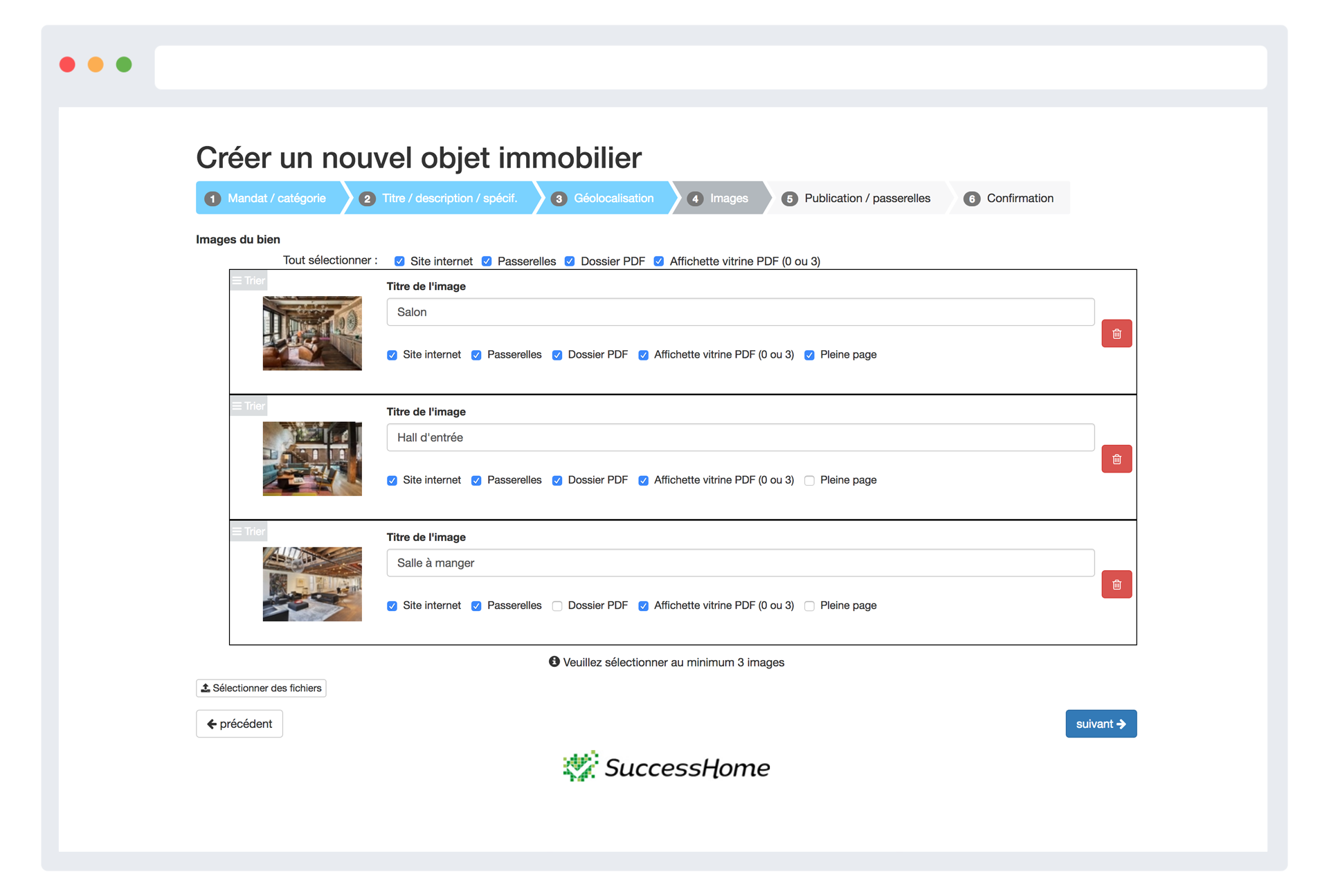
Task: Enable Dossier PDF for Salle à manger
Action: pyautogui.click(x=557, y=606)
